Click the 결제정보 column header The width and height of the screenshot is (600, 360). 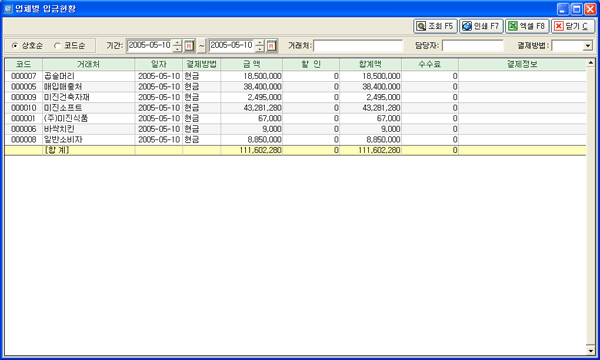[x=522, y=64]
